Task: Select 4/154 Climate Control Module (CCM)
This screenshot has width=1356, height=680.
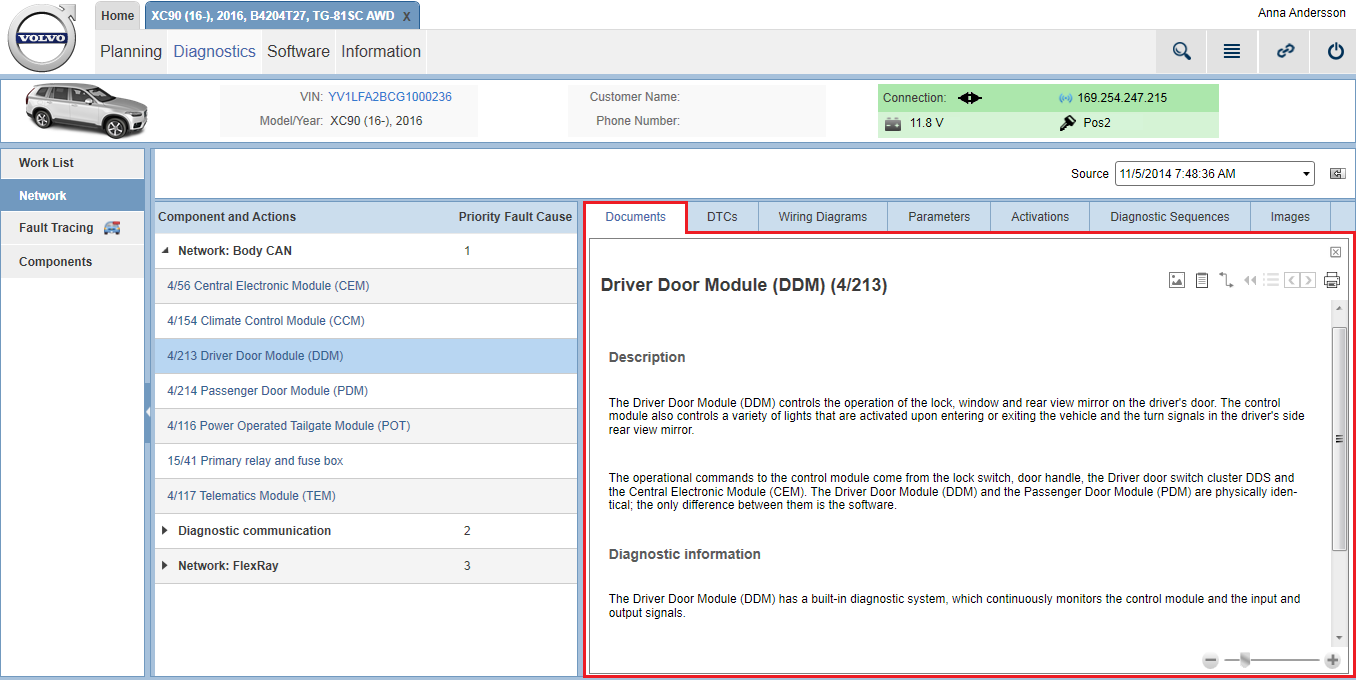Action: [x=366, y=321]
